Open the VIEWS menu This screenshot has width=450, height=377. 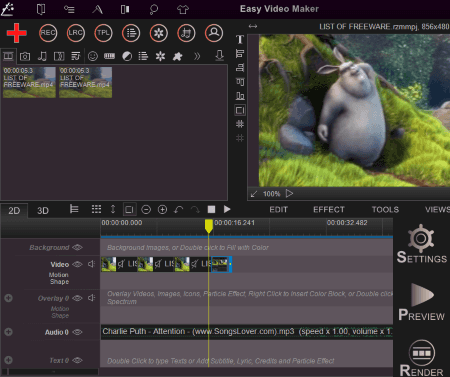[x=437, y=210]
